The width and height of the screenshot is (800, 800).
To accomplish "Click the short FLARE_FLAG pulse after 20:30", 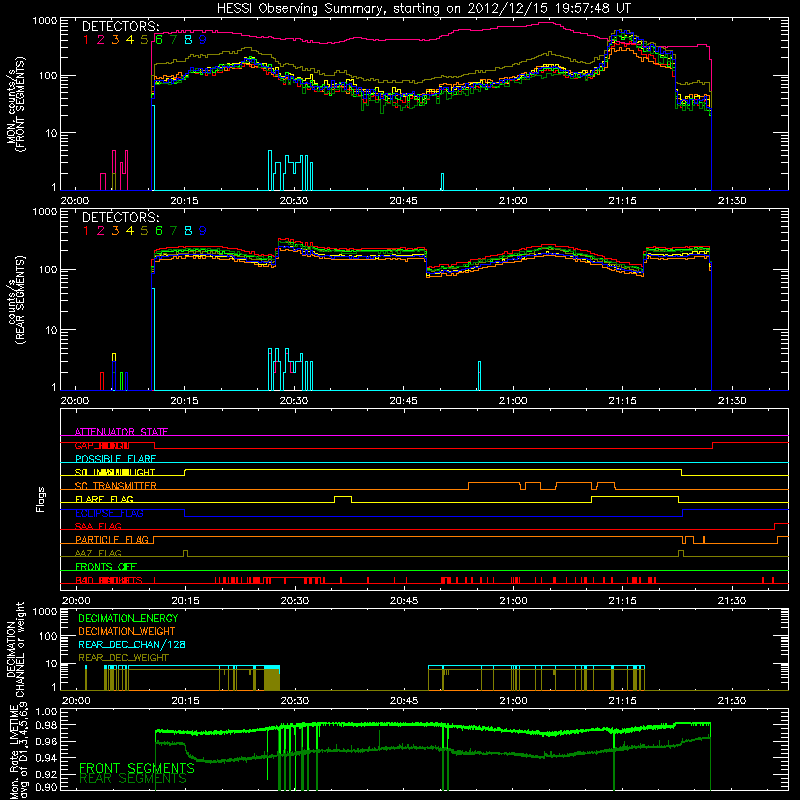I will (343, 499).
